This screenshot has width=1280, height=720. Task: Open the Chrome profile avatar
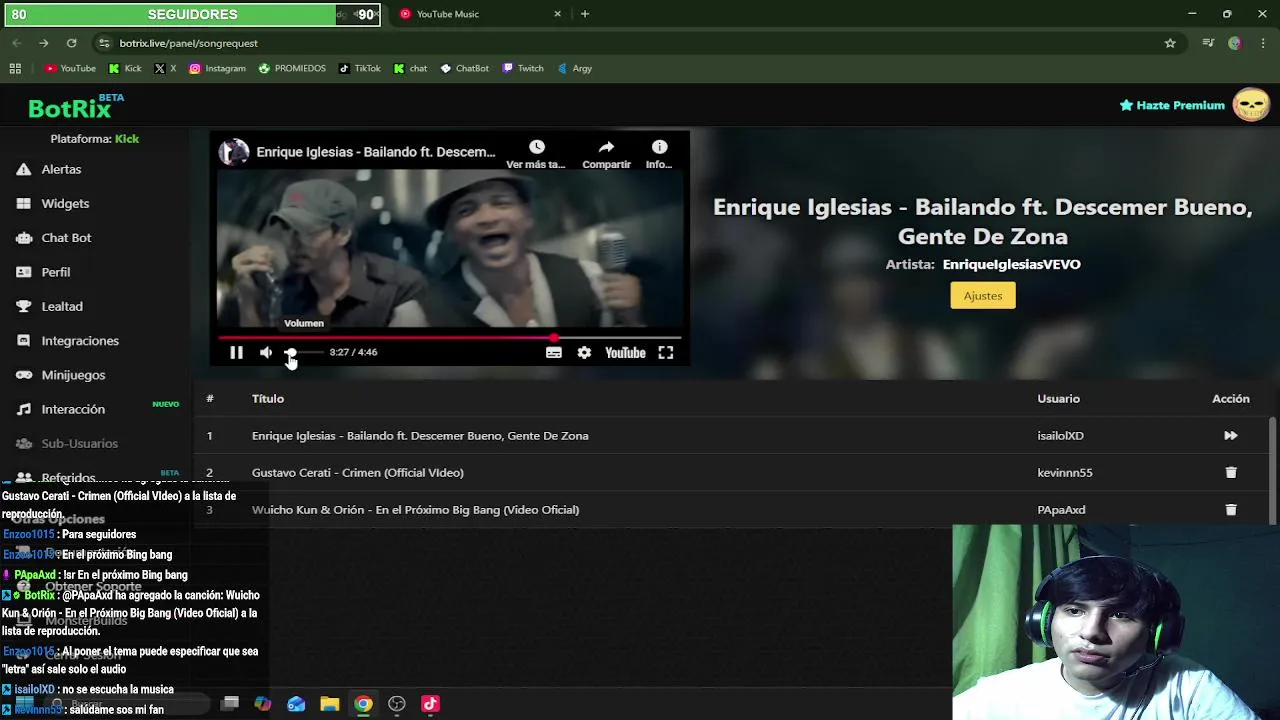[x=1235, y=43]
